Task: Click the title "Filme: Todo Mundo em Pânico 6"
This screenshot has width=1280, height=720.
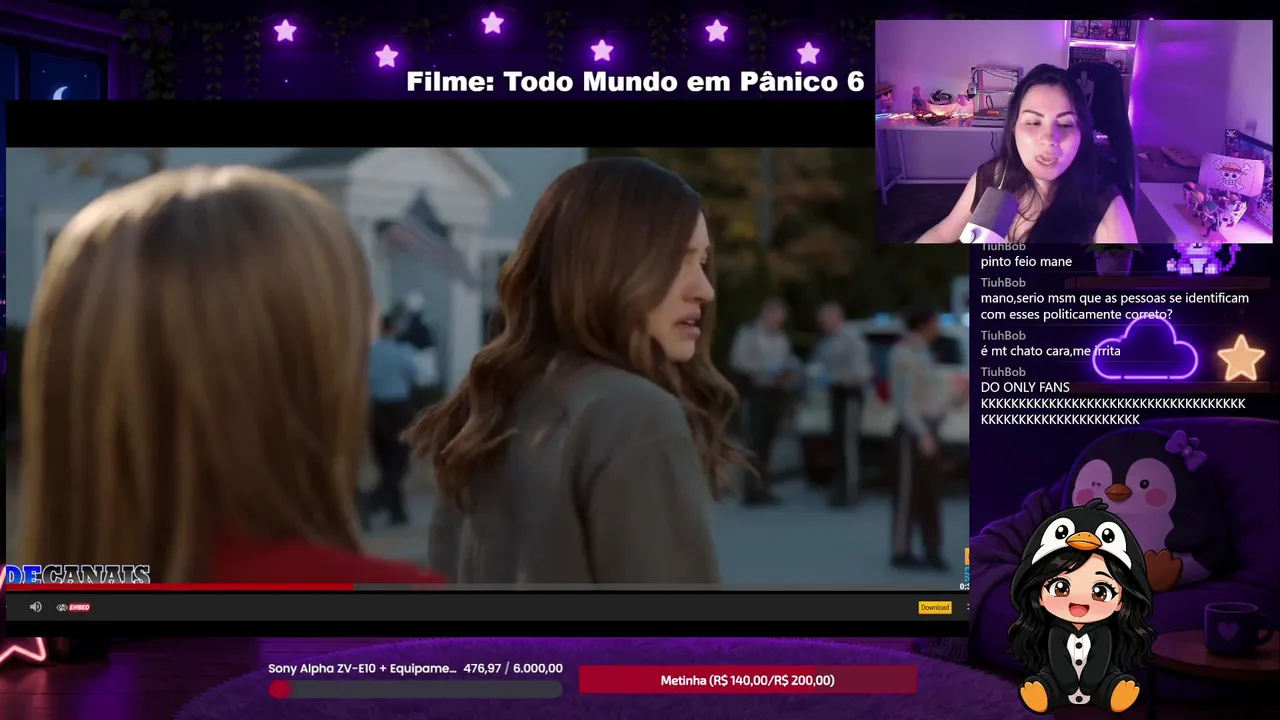Action: (x=635, y=82)
